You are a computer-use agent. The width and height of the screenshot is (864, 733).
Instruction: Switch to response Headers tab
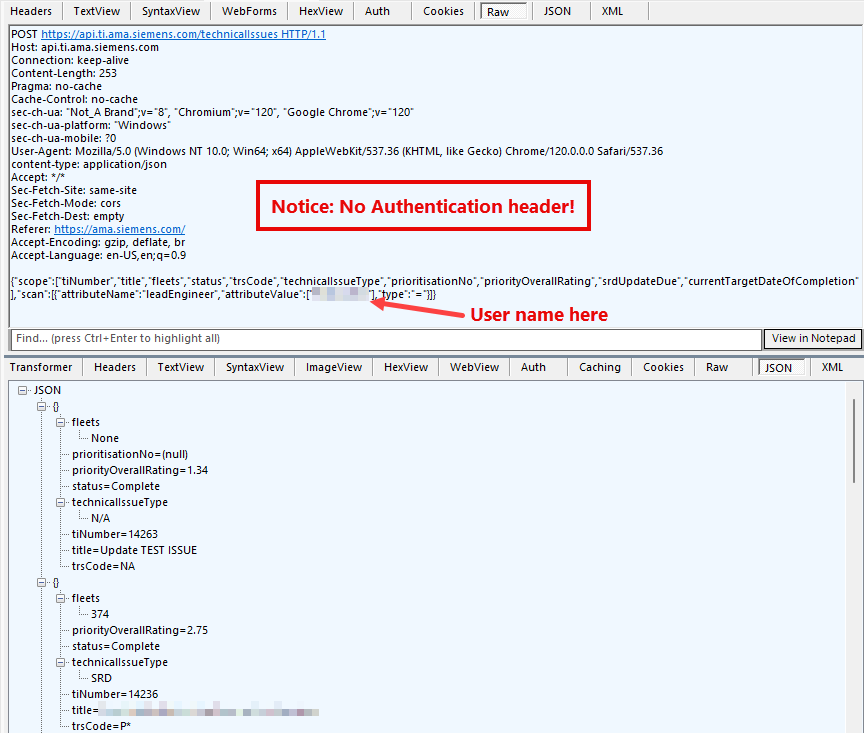[115, 367]
